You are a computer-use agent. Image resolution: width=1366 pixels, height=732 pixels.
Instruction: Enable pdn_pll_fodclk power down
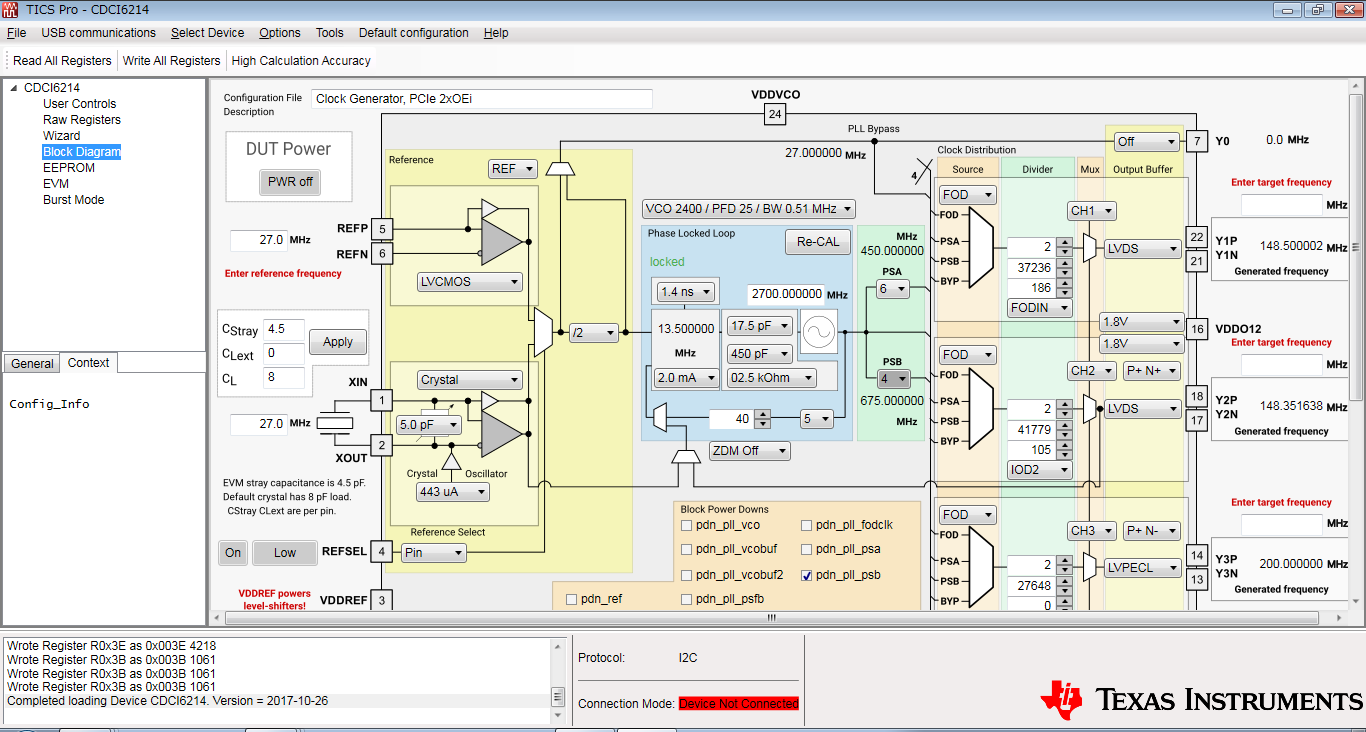[x=807, y=525]
